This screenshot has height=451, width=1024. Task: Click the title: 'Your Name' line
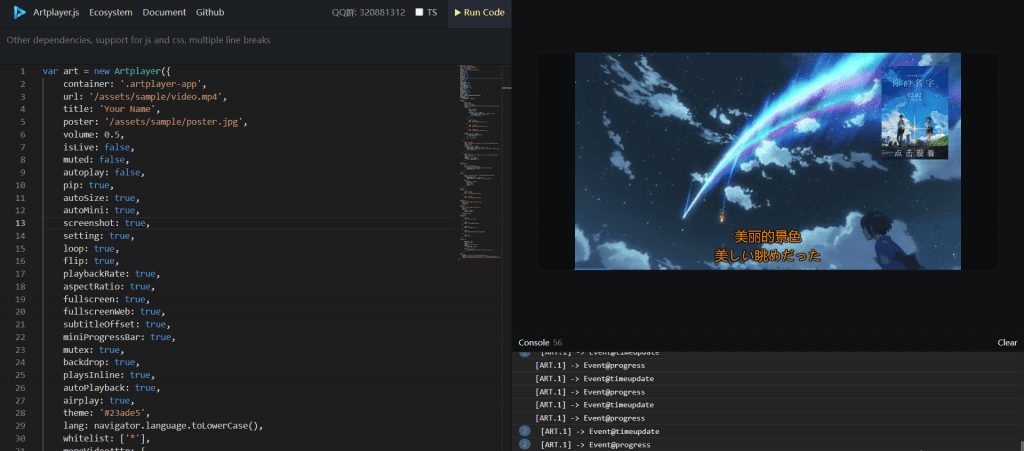111,109
